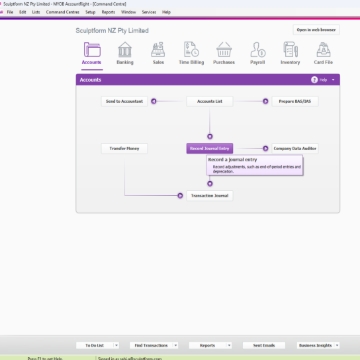The image size is (360, 360).
Task: Click the Accounts panel header title
Action: coord(90,80)
